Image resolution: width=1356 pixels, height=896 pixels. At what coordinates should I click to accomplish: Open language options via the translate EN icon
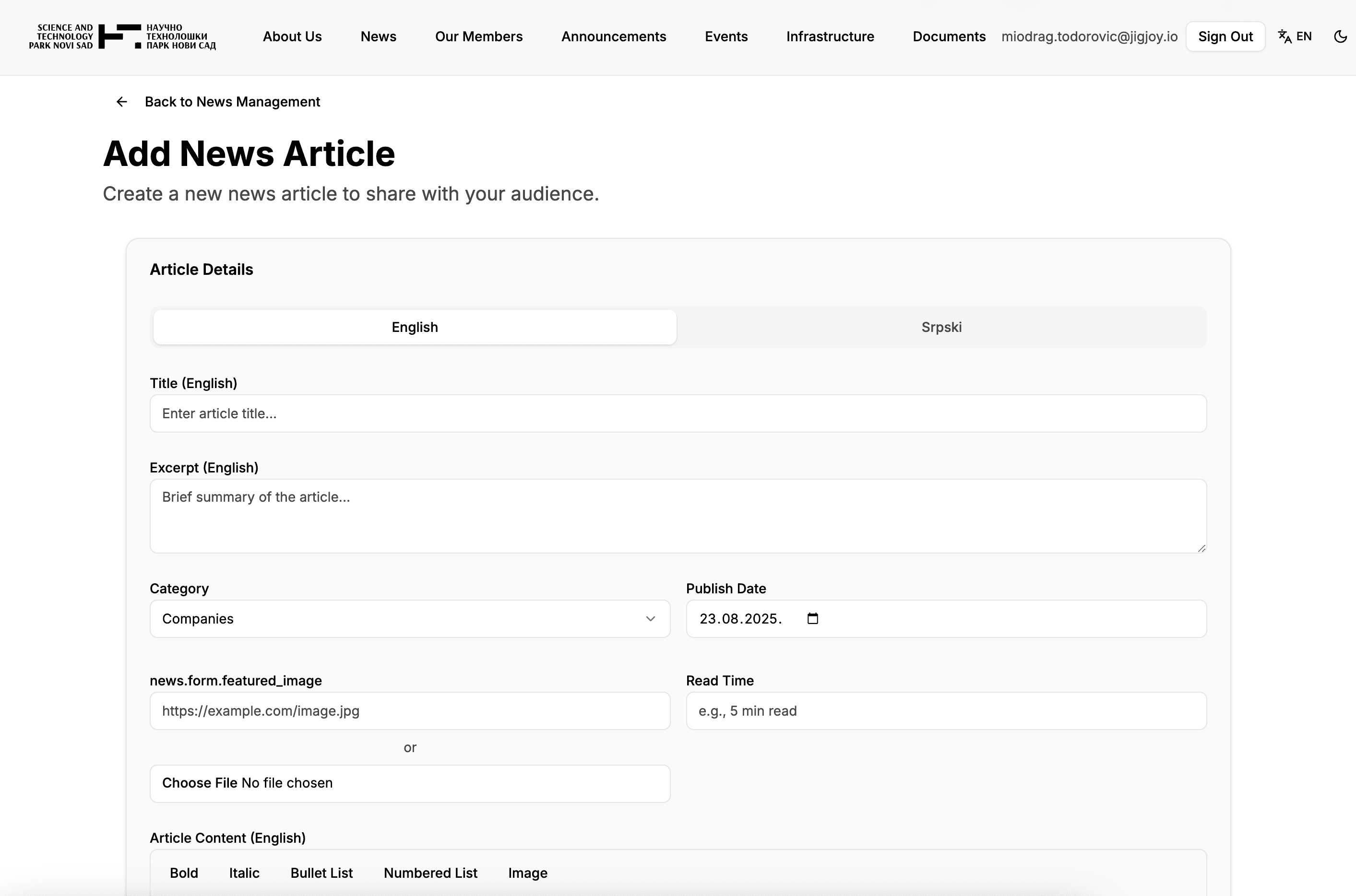(x=1295, y=36)
